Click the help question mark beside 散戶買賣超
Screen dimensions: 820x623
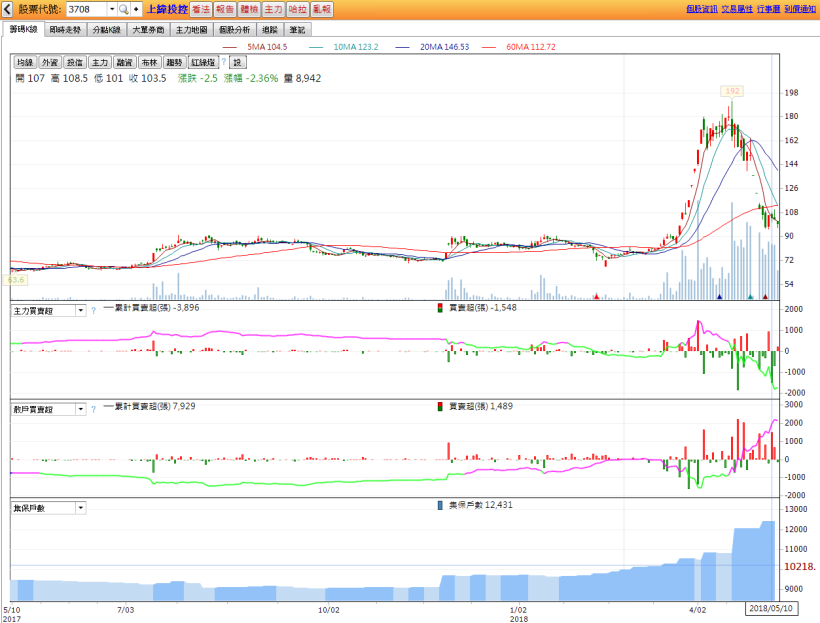pyautogui.click(x=93, y=409)
